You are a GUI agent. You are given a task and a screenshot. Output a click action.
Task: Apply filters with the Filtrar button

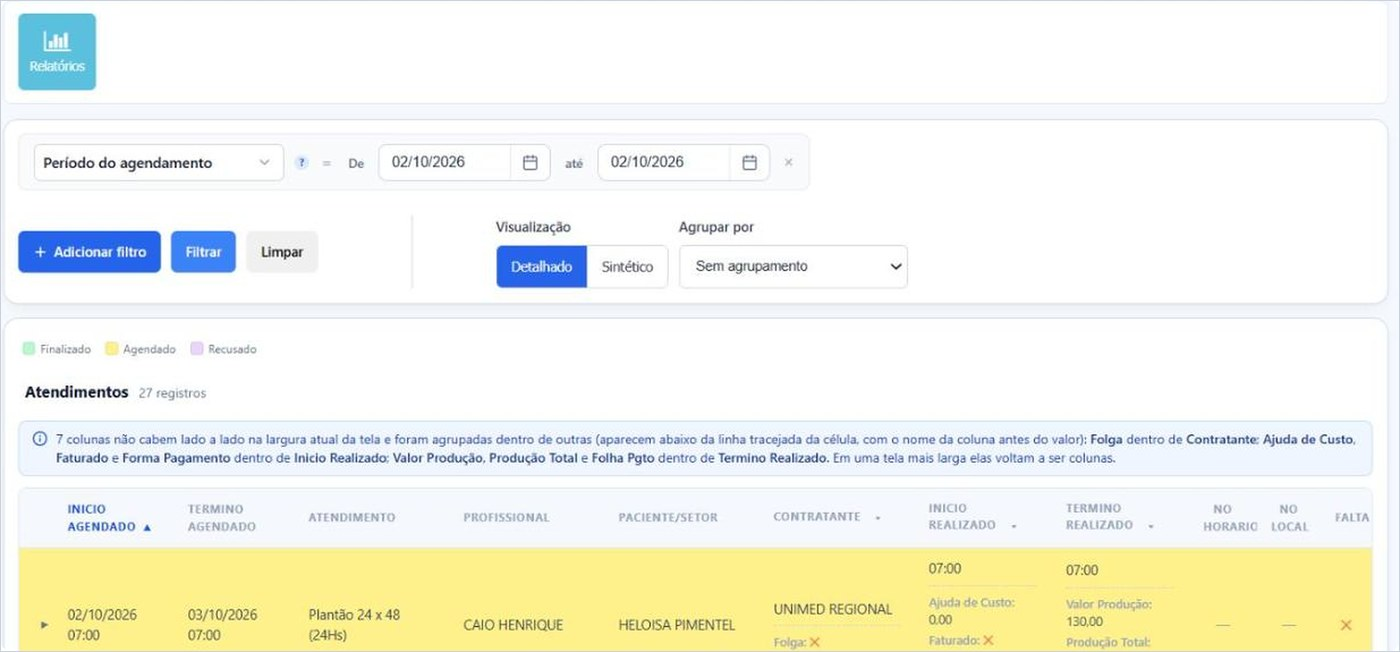pos(203,252)
